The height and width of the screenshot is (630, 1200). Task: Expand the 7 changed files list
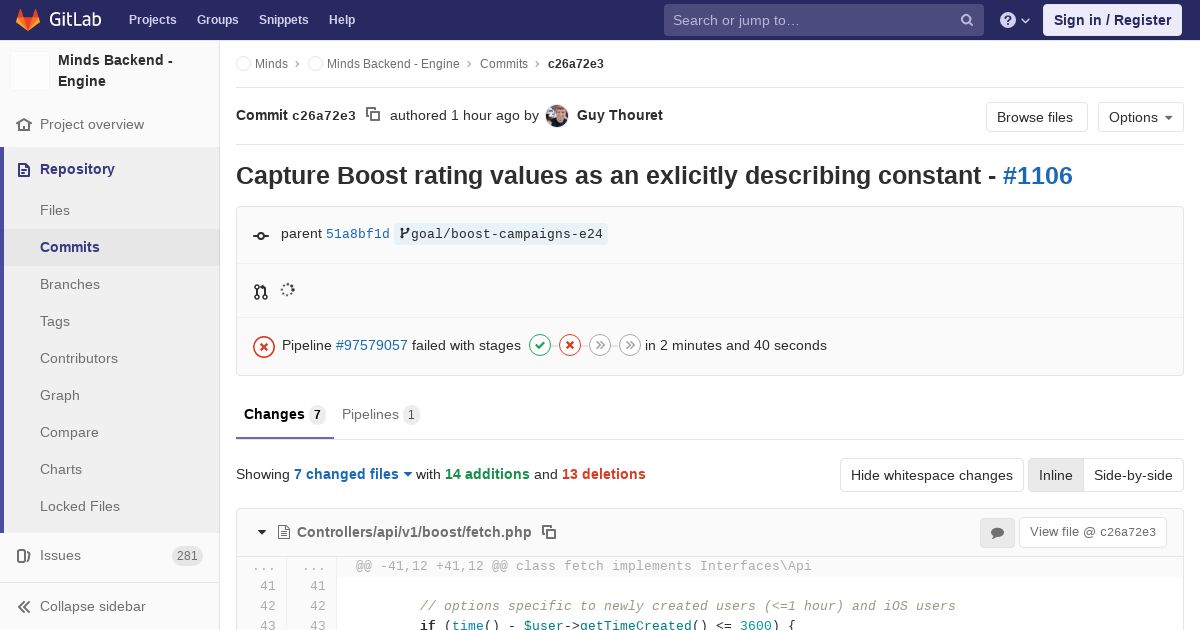click(353, 474)
